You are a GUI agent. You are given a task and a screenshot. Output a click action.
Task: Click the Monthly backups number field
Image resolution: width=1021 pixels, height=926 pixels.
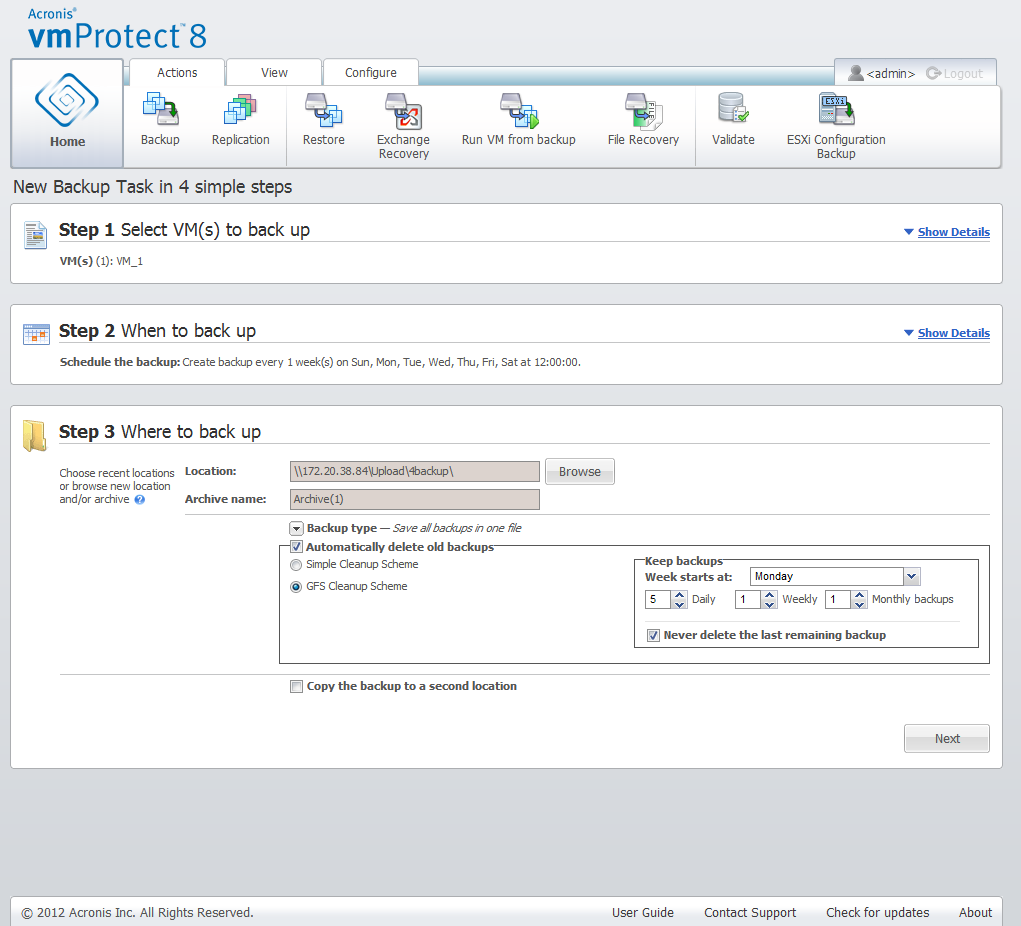838,599
